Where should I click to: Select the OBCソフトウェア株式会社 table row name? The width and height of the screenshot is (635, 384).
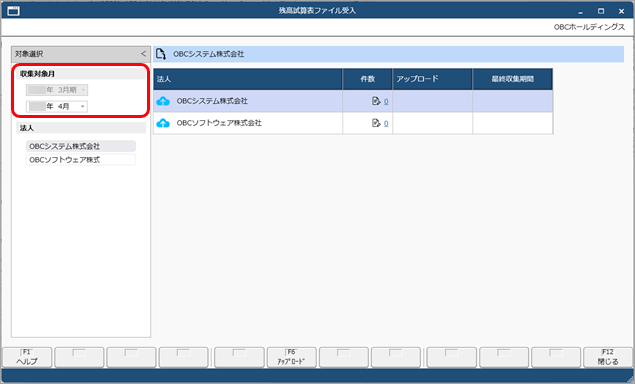(219, 123)
